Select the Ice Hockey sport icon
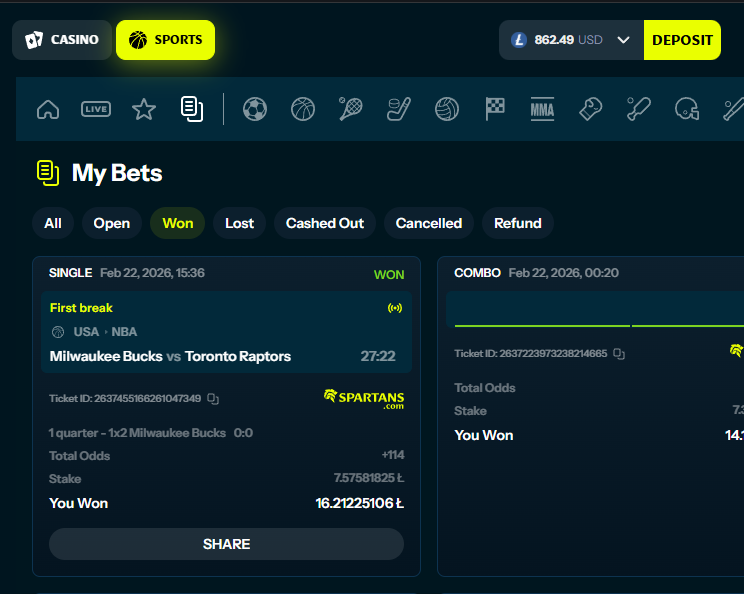 click(x=399, y=109)
